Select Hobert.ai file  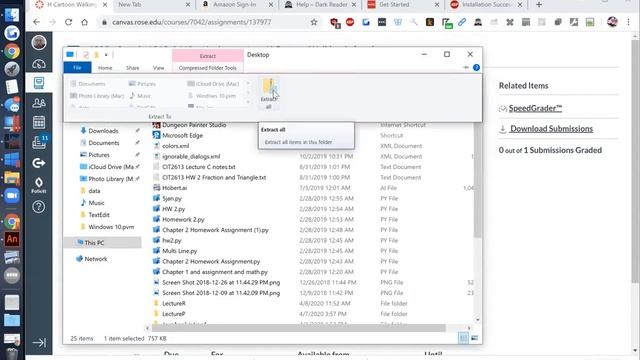pos(174,188)
